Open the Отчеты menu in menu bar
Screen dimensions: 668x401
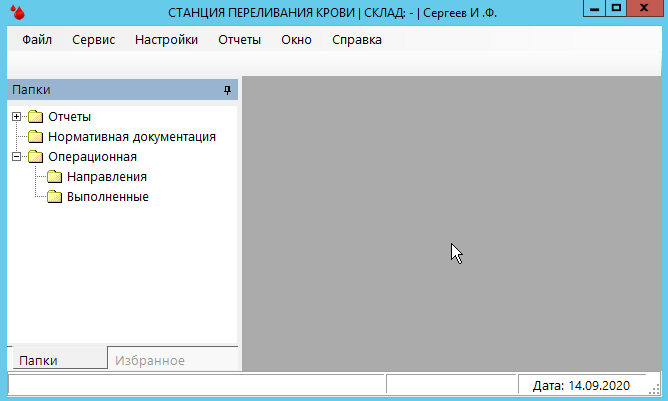(239, 41)
